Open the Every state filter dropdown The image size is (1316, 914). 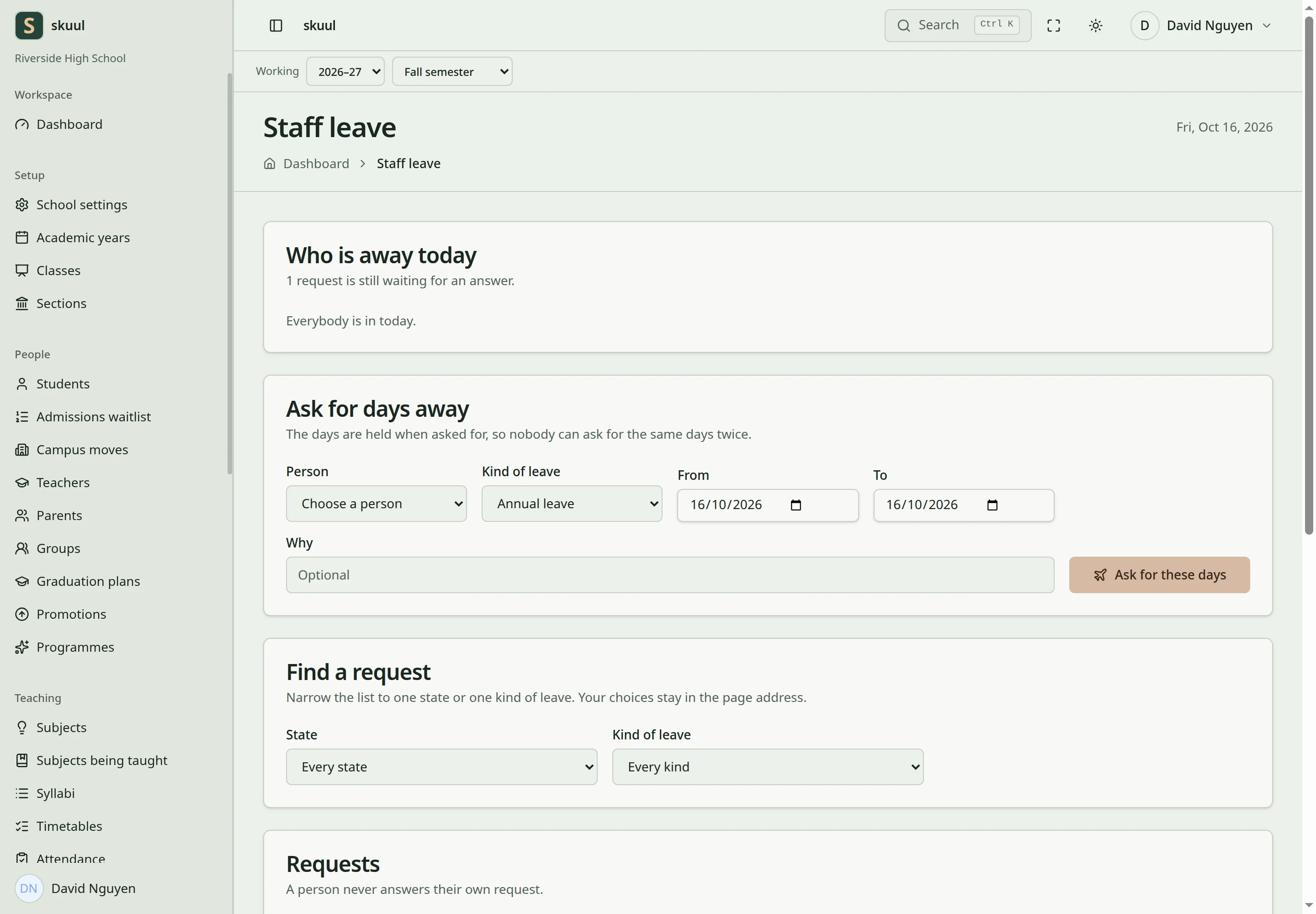[441, 767]
